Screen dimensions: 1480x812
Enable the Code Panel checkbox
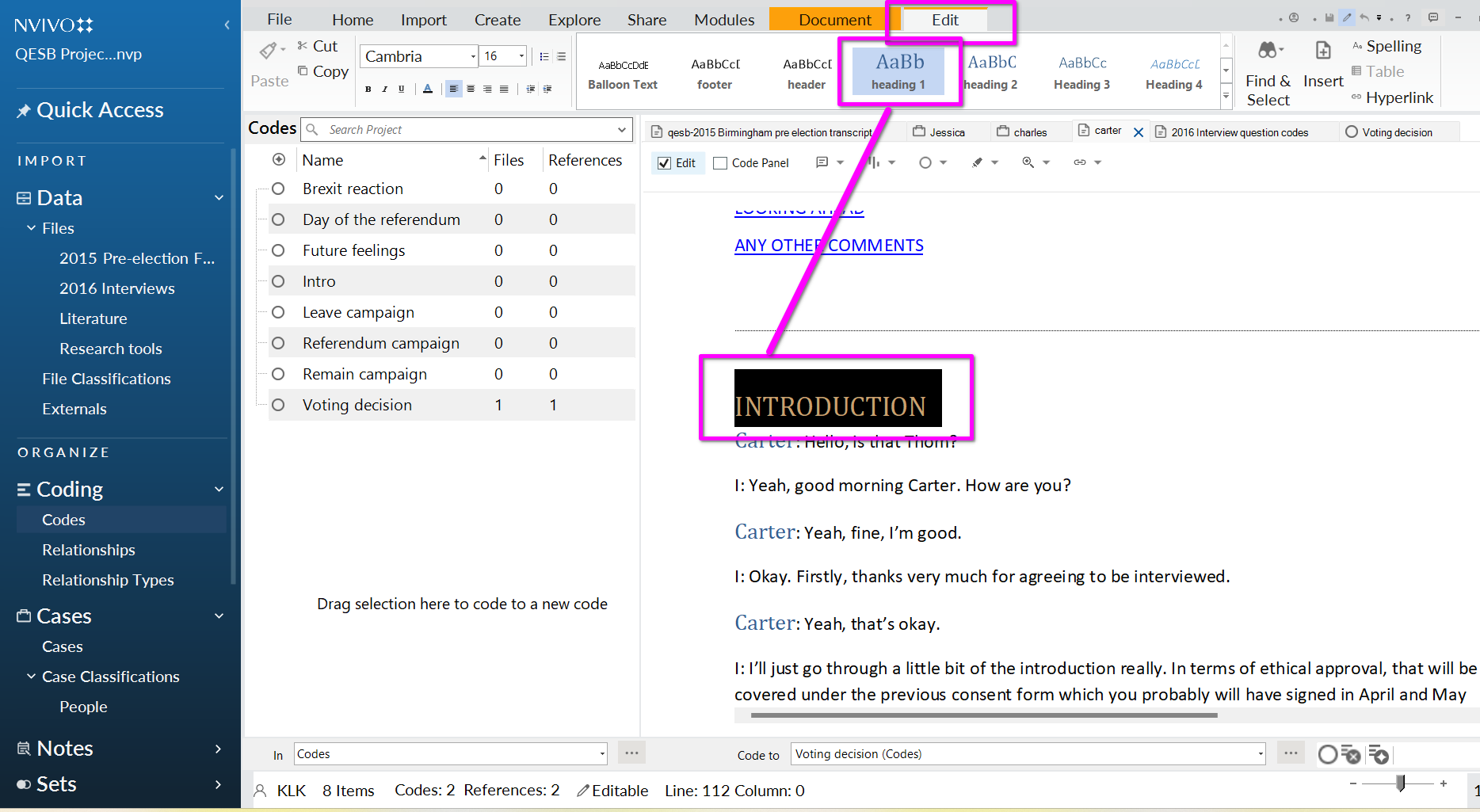tap(720, 163)
